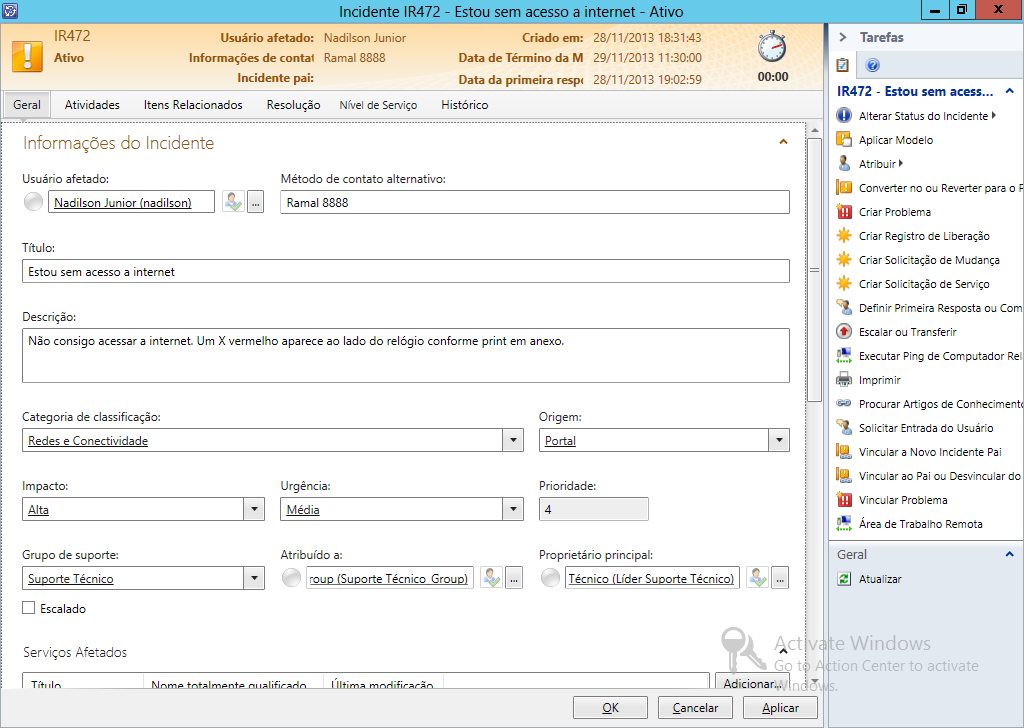
Task: Click Criar Solicitação de Serviço icon
Action: point(844,283)
